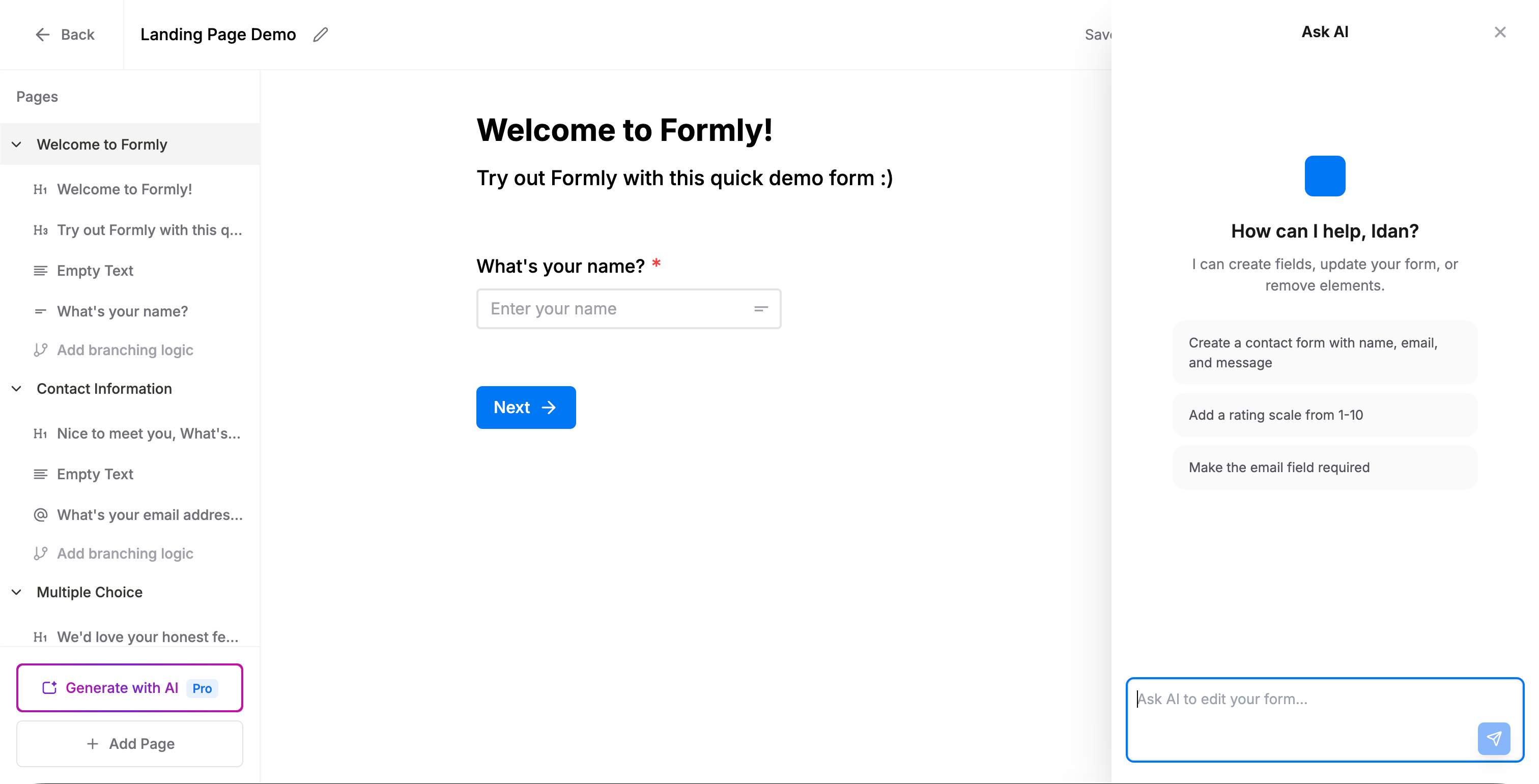The height and width of the screenshot is (784, 1539).
Task: Click the H3 icon beside Try out Formly
Action: tap(40, 230)
